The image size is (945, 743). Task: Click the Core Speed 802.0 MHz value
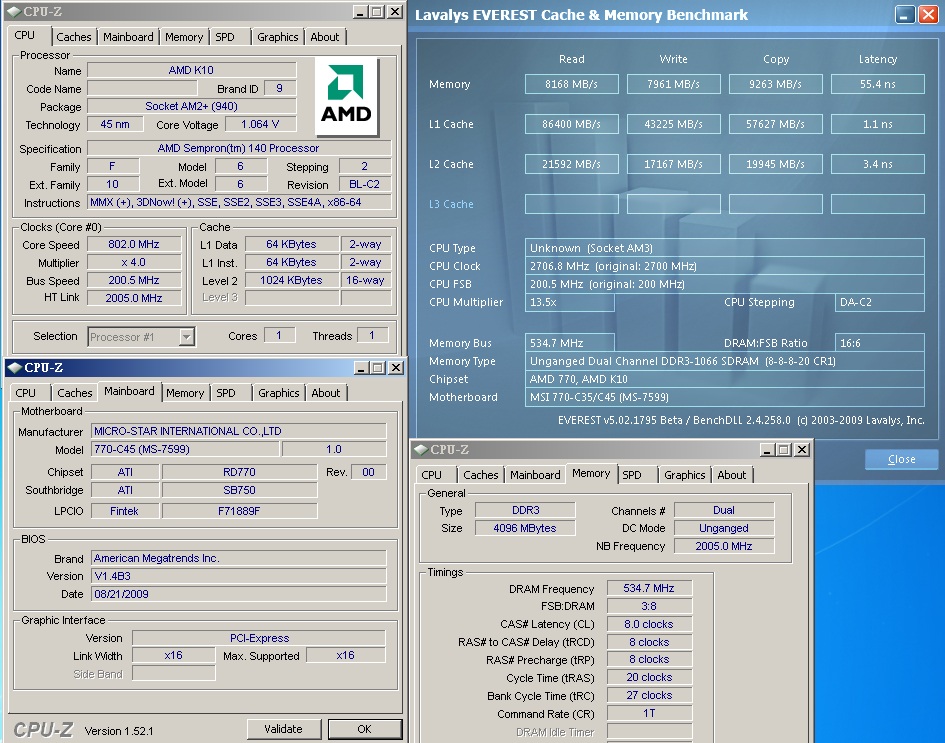(134, 245)
